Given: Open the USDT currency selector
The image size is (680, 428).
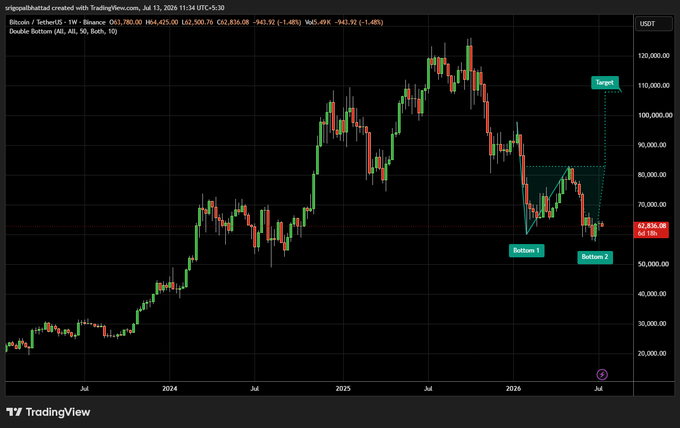Looking at the screenshot, I should point(654,23).
